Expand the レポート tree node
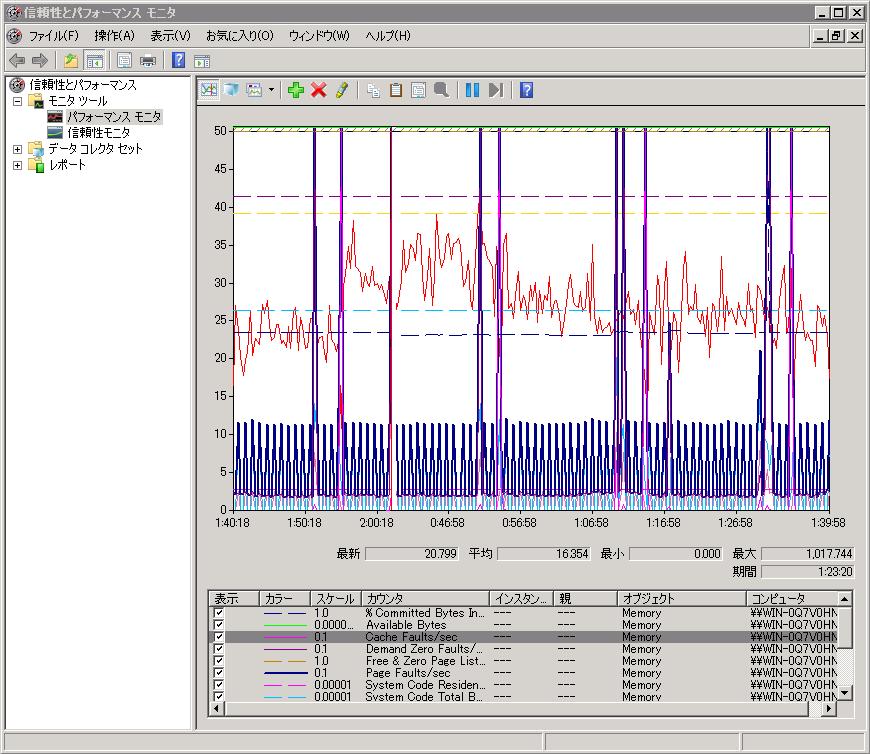 coord(17,165)
